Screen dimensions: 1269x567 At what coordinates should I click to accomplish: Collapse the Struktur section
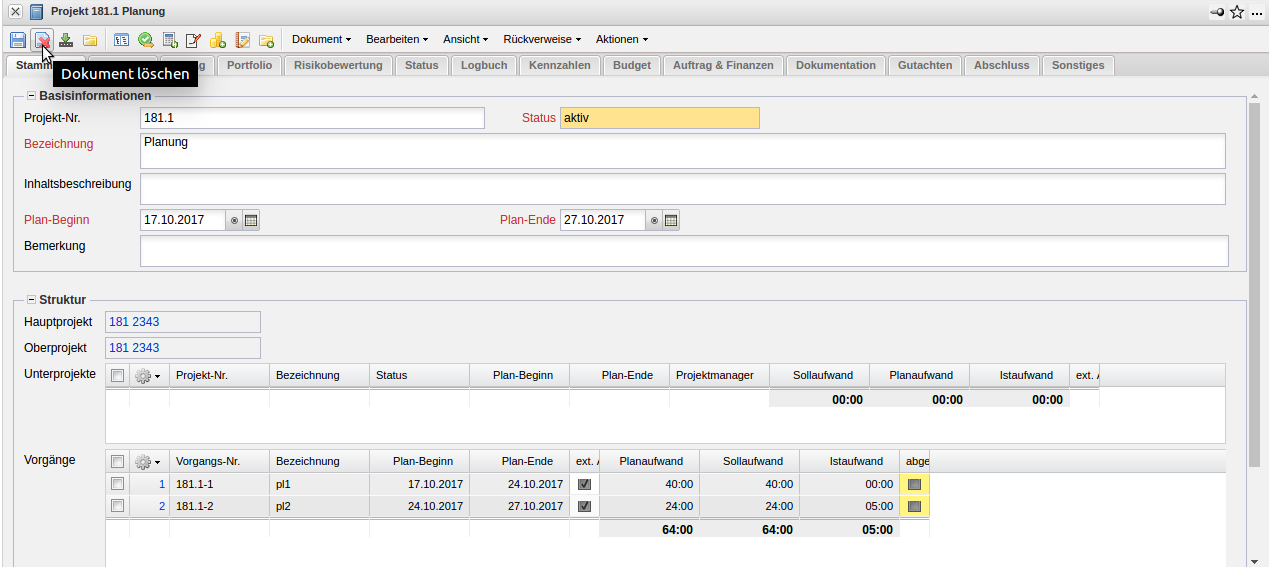tap(31, 299)
